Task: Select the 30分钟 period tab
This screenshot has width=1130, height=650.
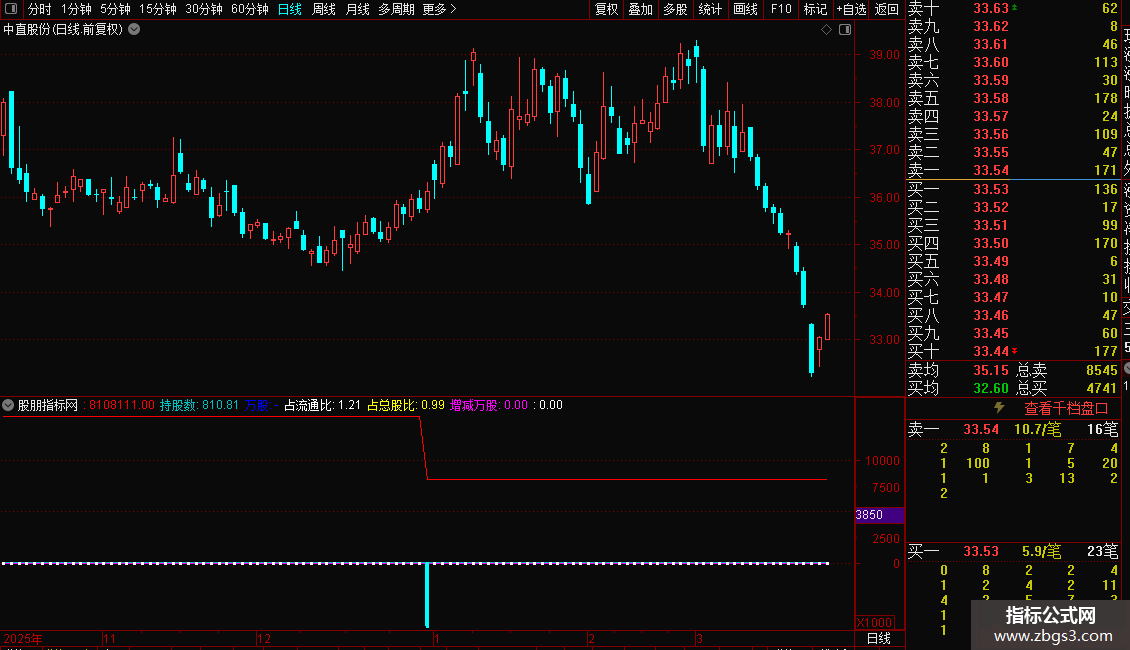Action: pyautogui.click(x=204, y=9)
